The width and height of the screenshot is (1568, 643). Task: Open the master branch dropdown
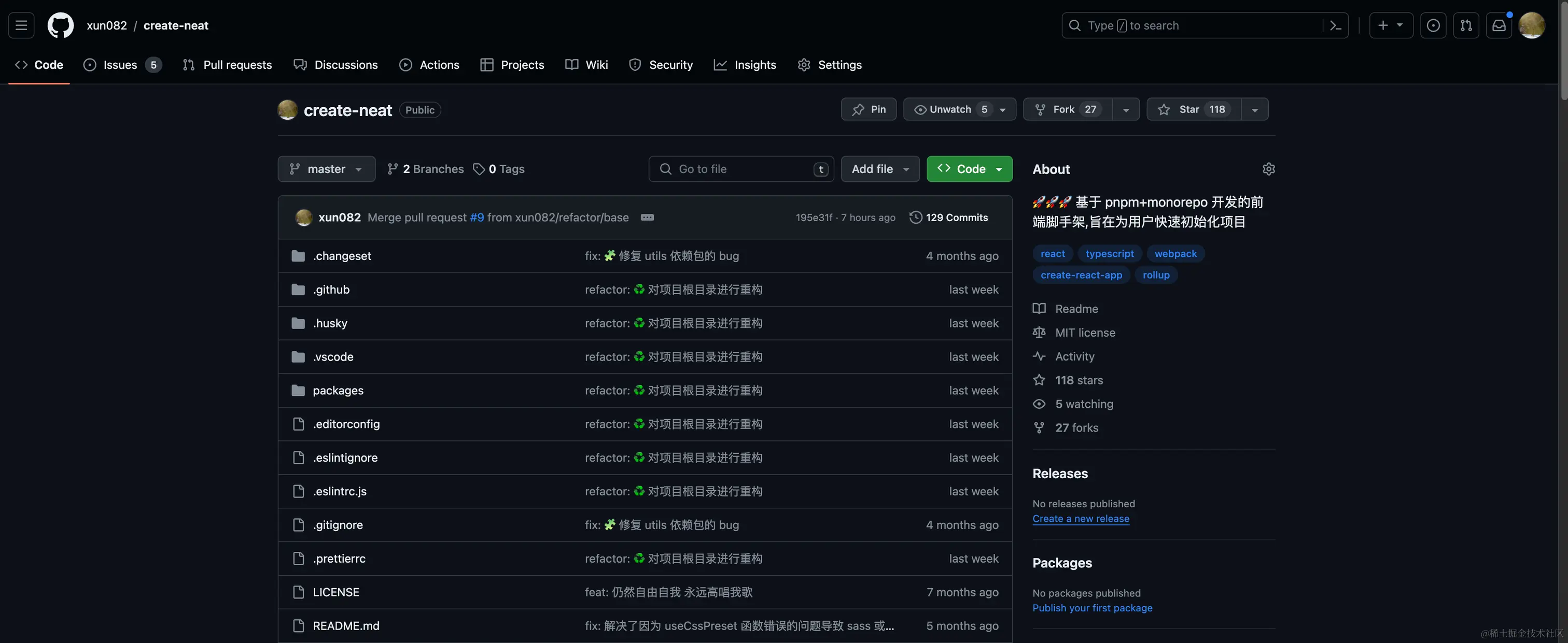pyautogui.click(x=326, y=169)
